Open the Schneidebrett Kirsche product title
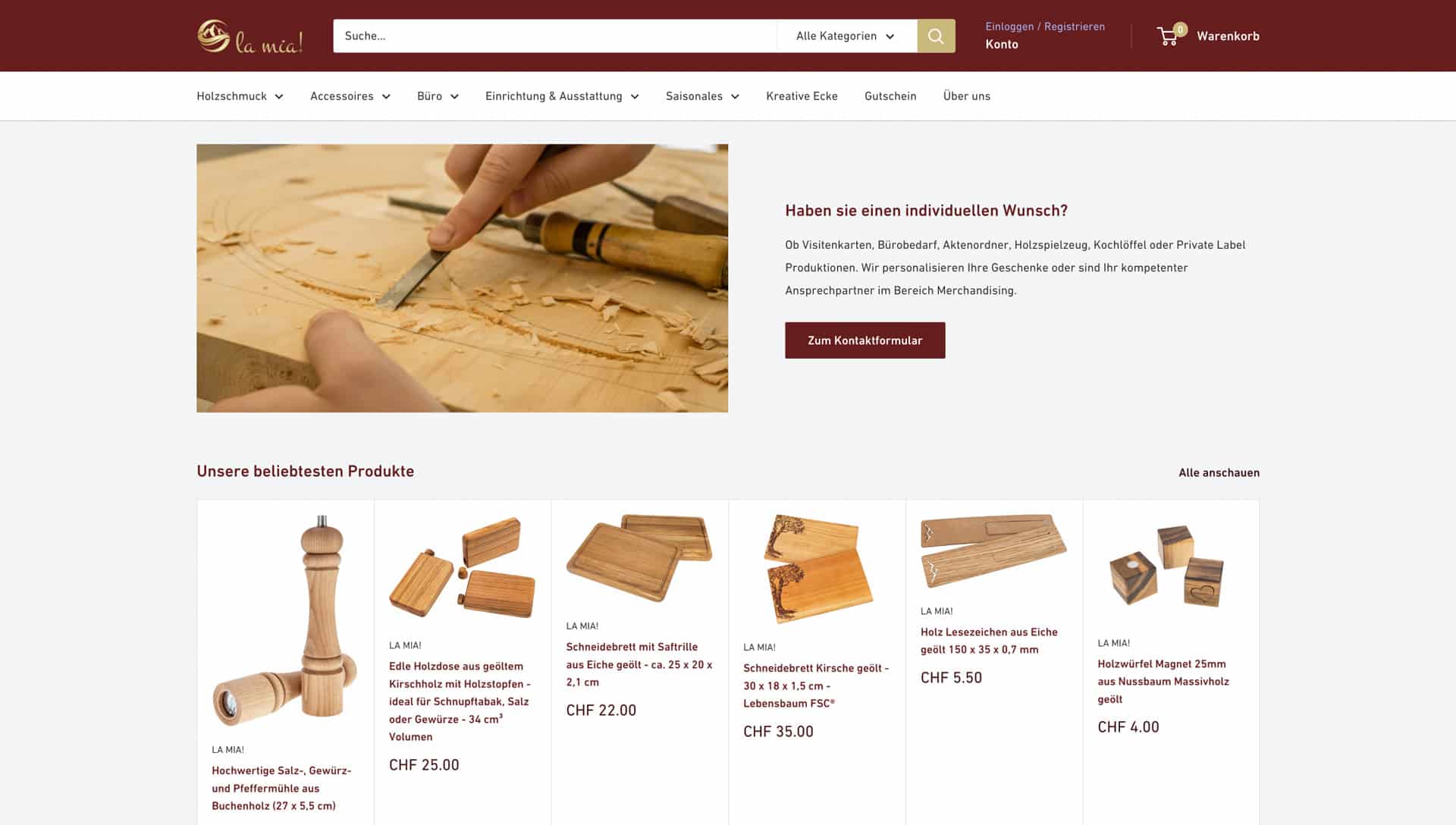Image resolution: width=1456 pixels, height=825 pixels. (816, 685)
